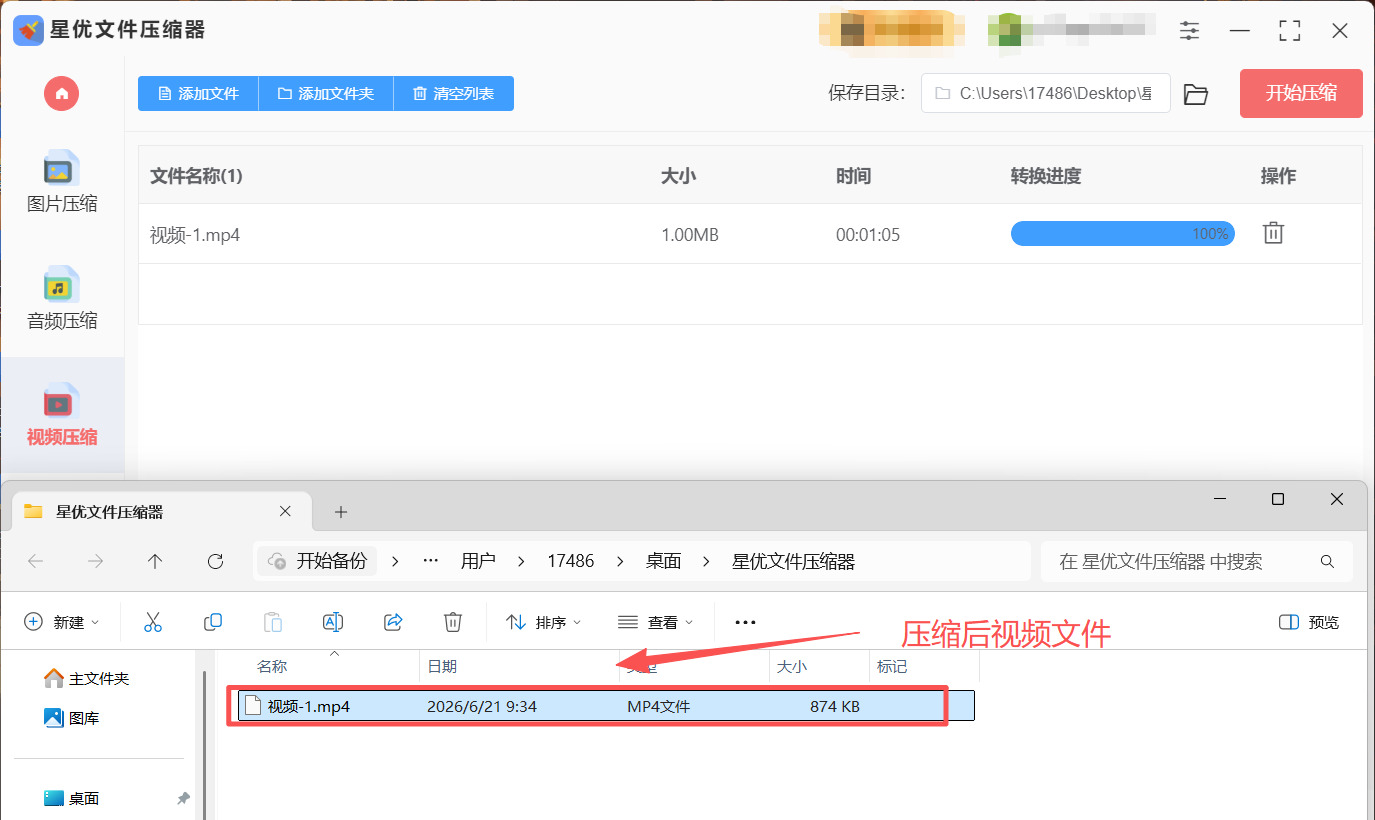Viewport: 1375px width, 820px height.
Task: Click the 添加文件 button
Action: (198, 93)
